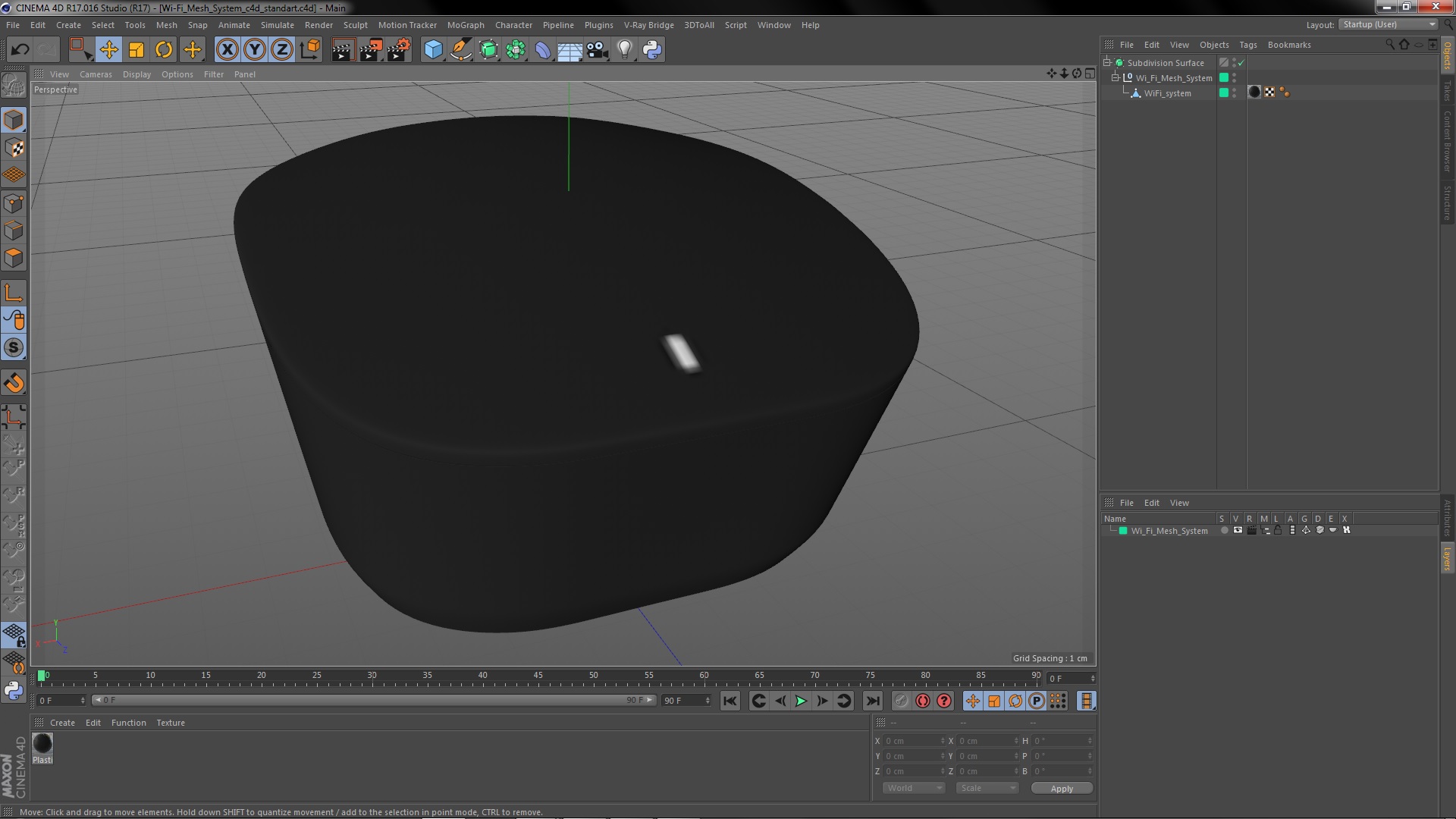Open the World coordinate dropdown

913,789
